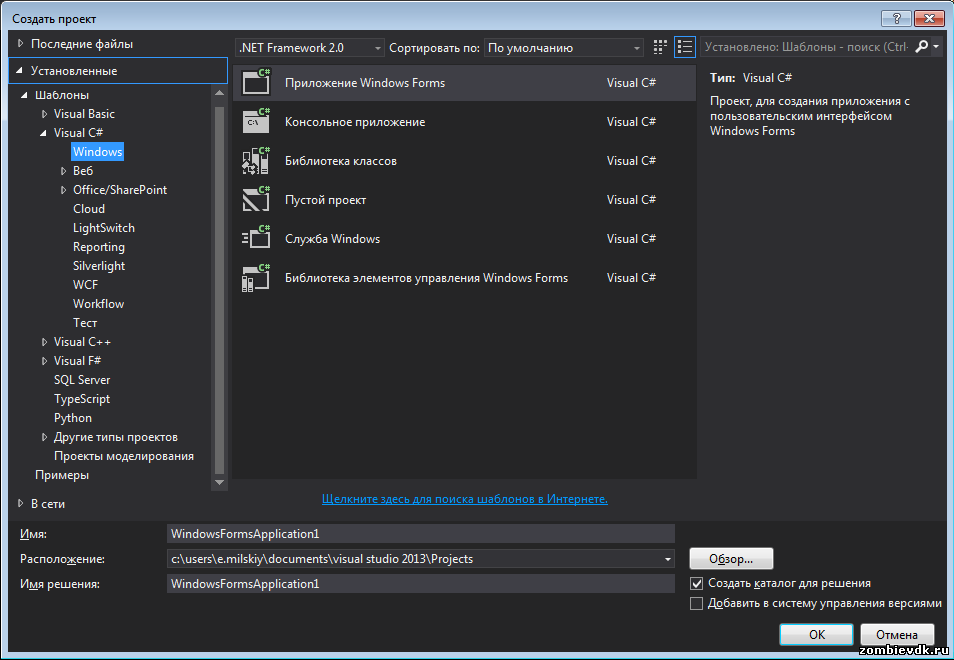Click the category tree scrollbar thumb
954x660 pixels.
220,289
